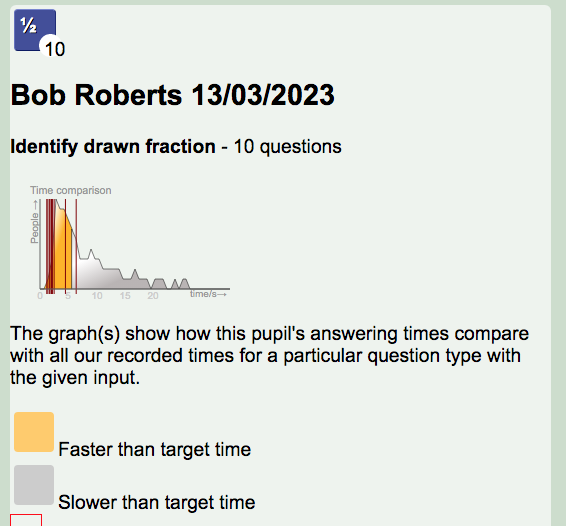Viewport: 566px width, 526px height.
Task: Select the Identify drawn fraction label
Action: pos(113,147)
